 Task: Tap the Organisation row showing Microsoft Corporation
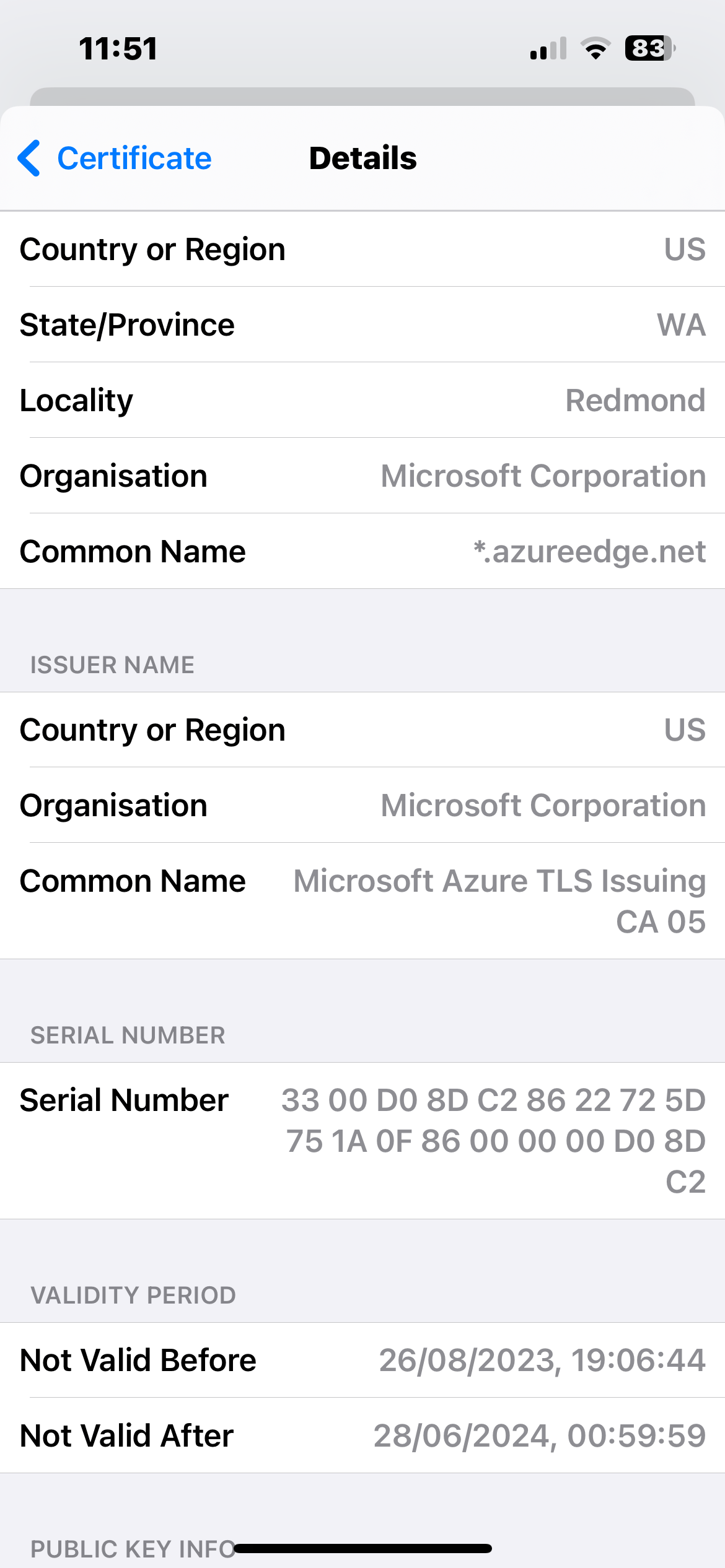point(362,475)
